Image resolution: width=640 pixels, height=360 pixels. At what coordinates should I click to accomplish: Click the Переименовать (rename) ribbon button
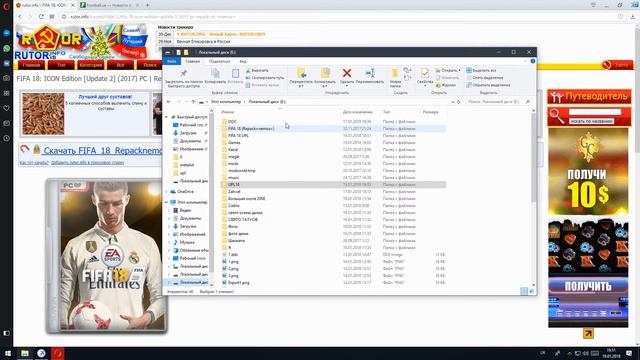pyautogui.click(x=370, y=76)
